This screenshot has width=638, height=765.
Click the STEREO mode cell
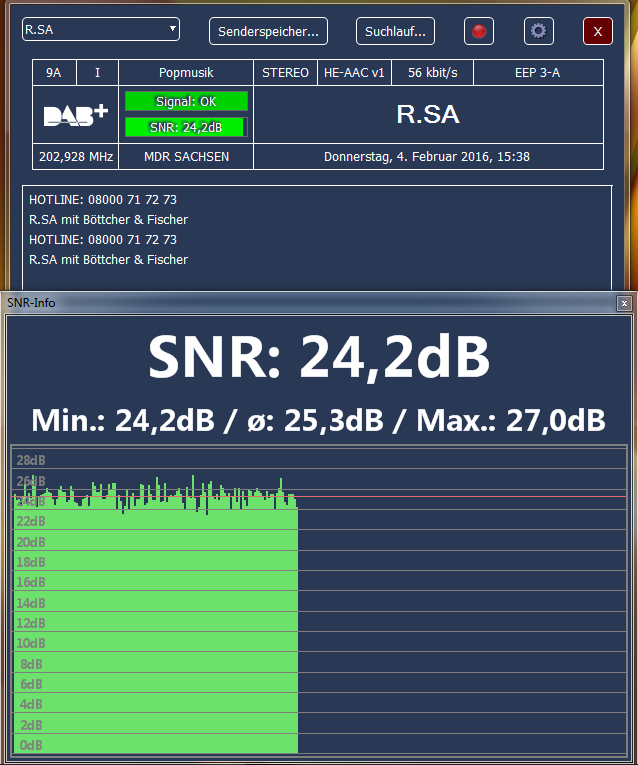pos(286,73)
